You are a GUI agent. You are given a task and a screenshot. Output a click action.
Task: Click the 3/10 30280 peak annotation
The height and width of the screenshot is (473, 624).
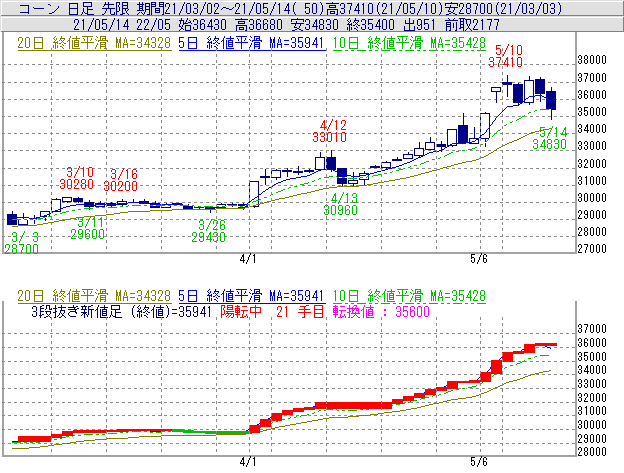click(76, 178)
